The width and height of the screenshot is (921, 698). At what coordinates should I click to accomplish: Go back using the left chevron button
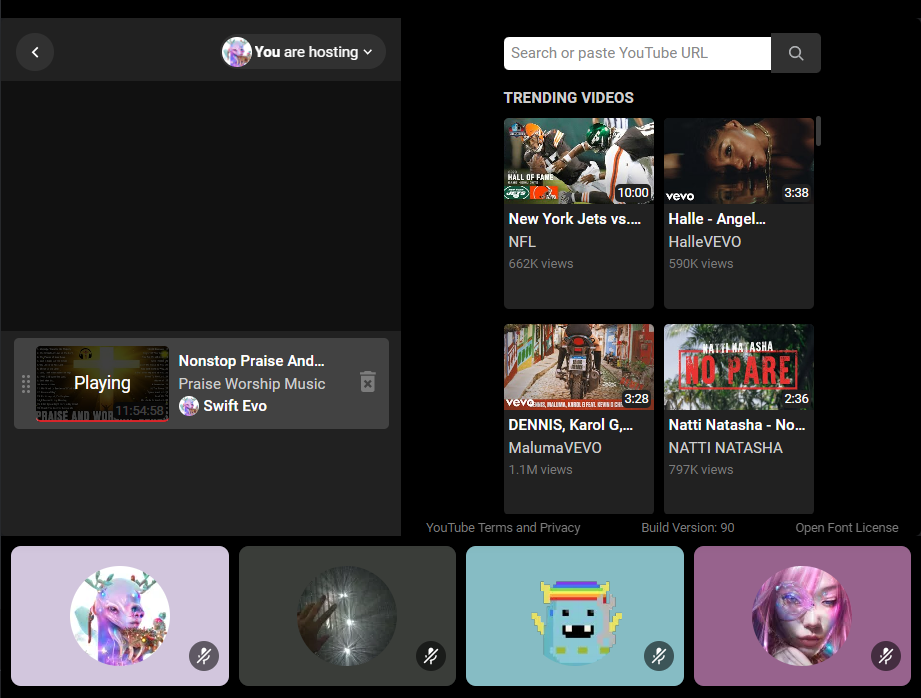35,52
